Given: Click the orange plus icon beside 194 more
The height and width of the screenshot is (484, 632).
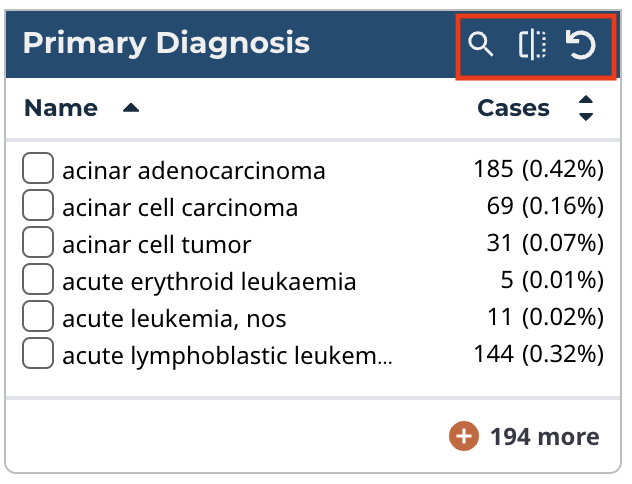Looking at the screenshot, I should coord(463,437).
